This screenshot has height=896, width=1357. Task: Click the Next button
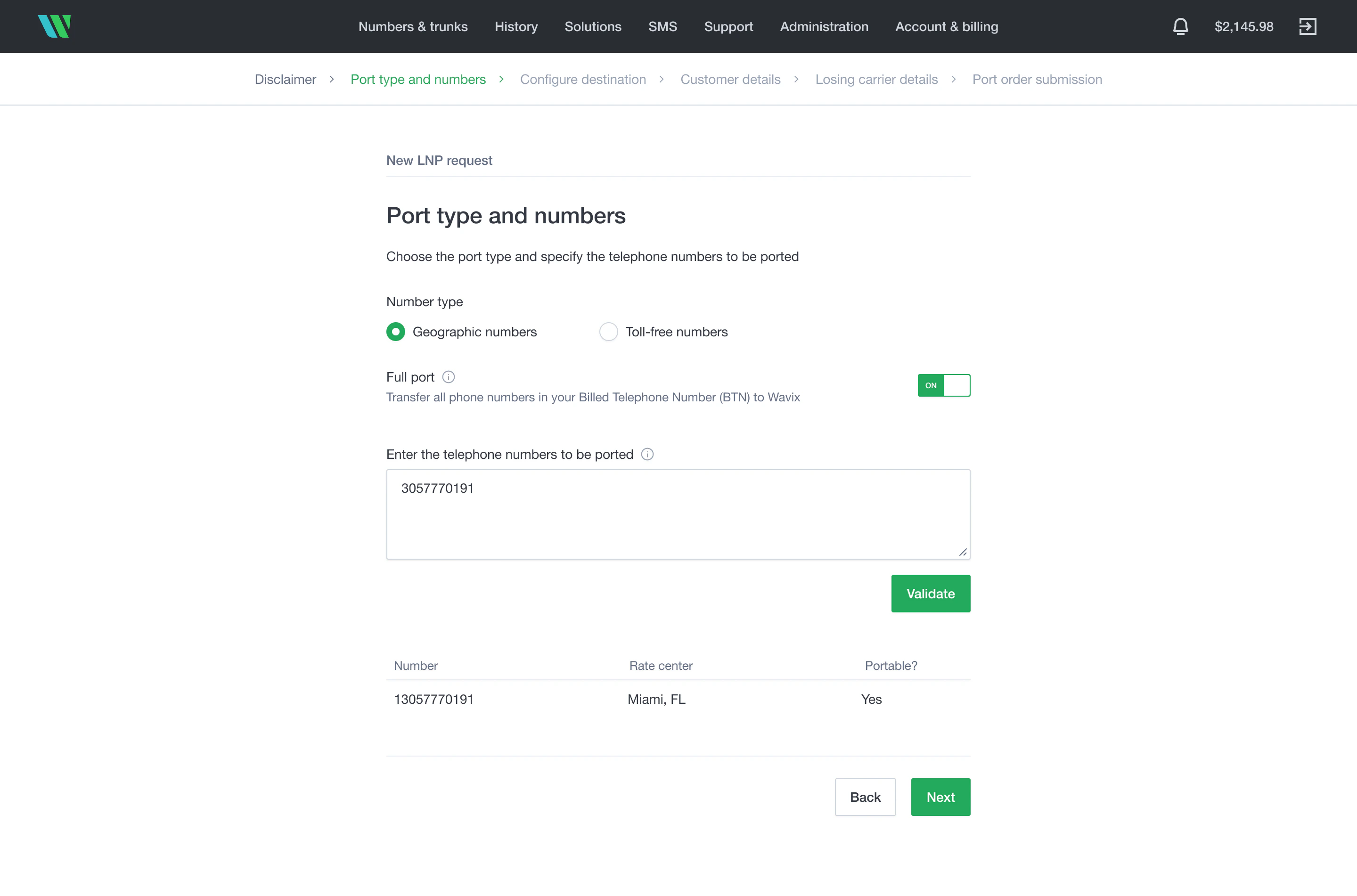[940, 797]
